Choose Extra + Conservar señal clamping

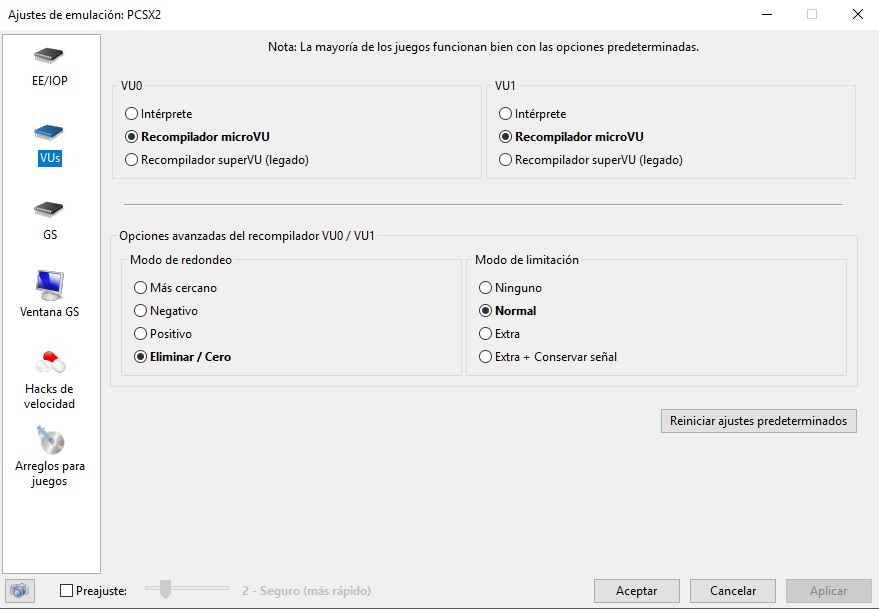tap(486, 357)
